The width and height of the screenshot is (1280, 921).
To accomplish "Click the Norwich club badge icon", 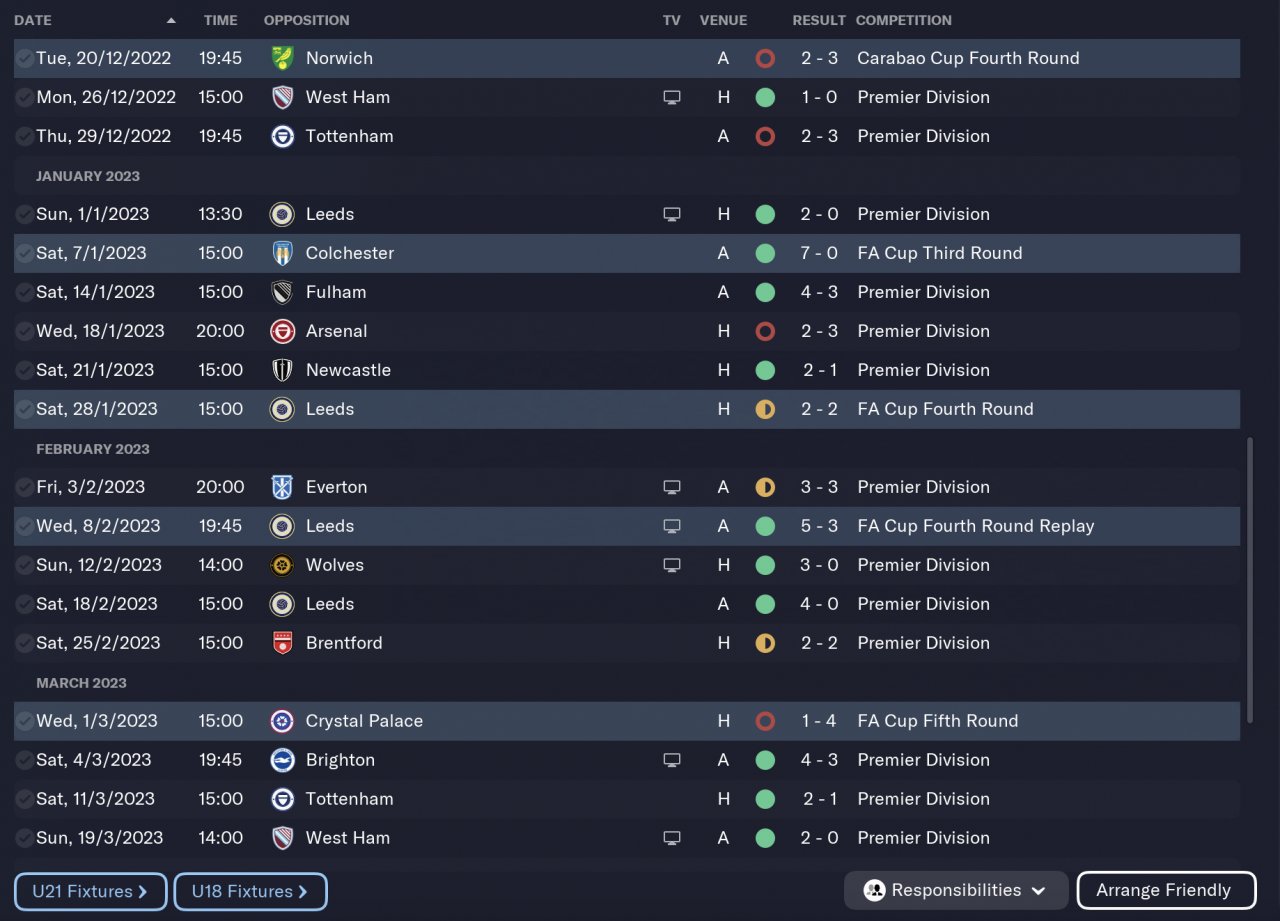I will pyautogui.click(x=282, y=58).
